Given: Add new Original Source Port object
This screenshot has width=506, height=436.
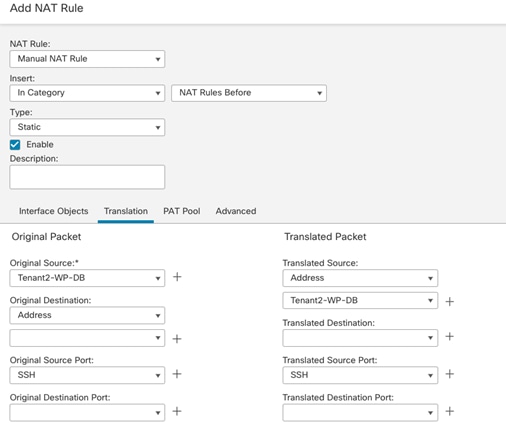Looking at the screenshot, I should pos(177,374).
